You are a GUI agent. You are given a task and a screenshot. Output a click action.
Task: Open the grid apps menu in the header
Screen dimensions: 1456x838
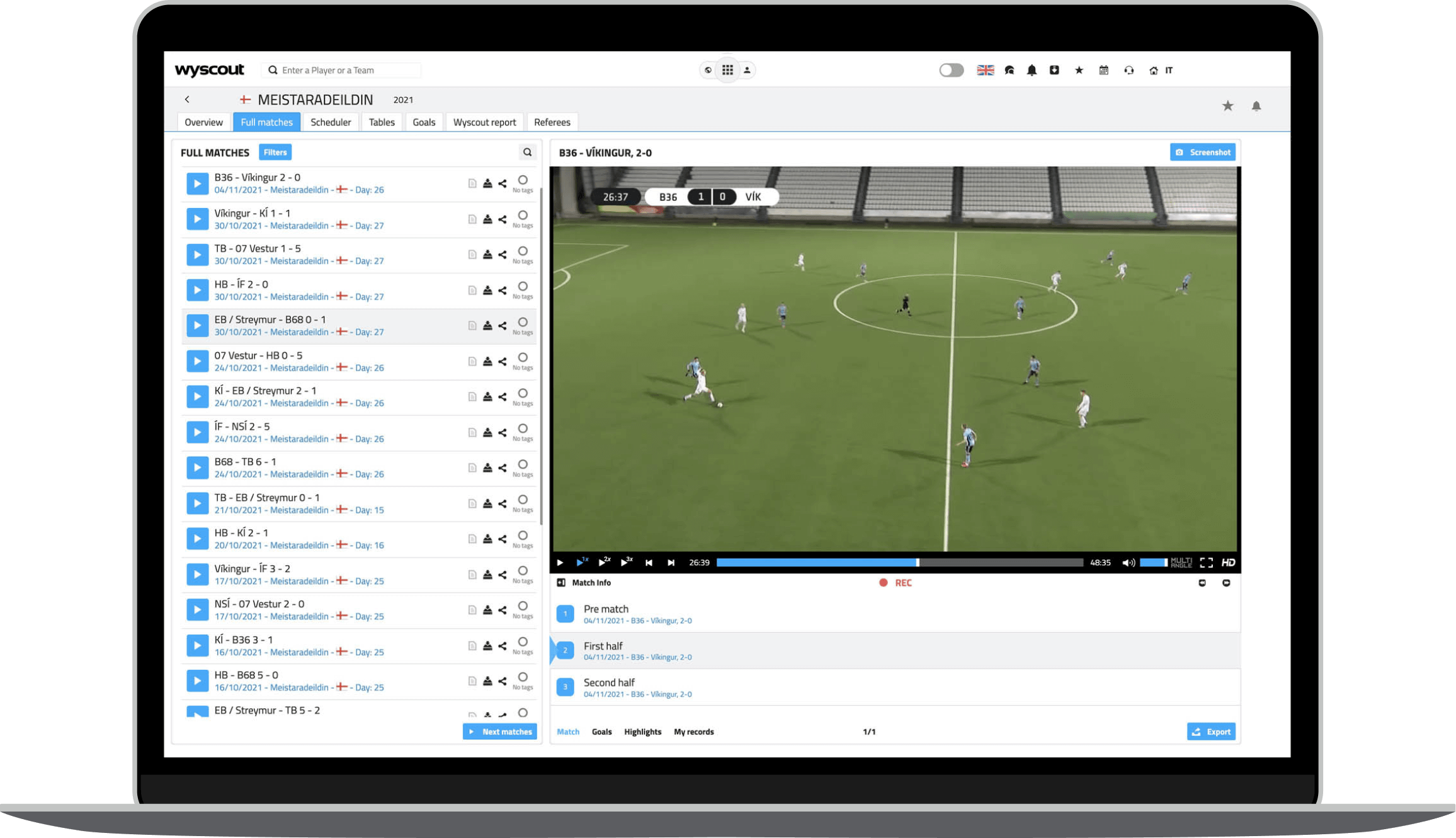point(727,70)
